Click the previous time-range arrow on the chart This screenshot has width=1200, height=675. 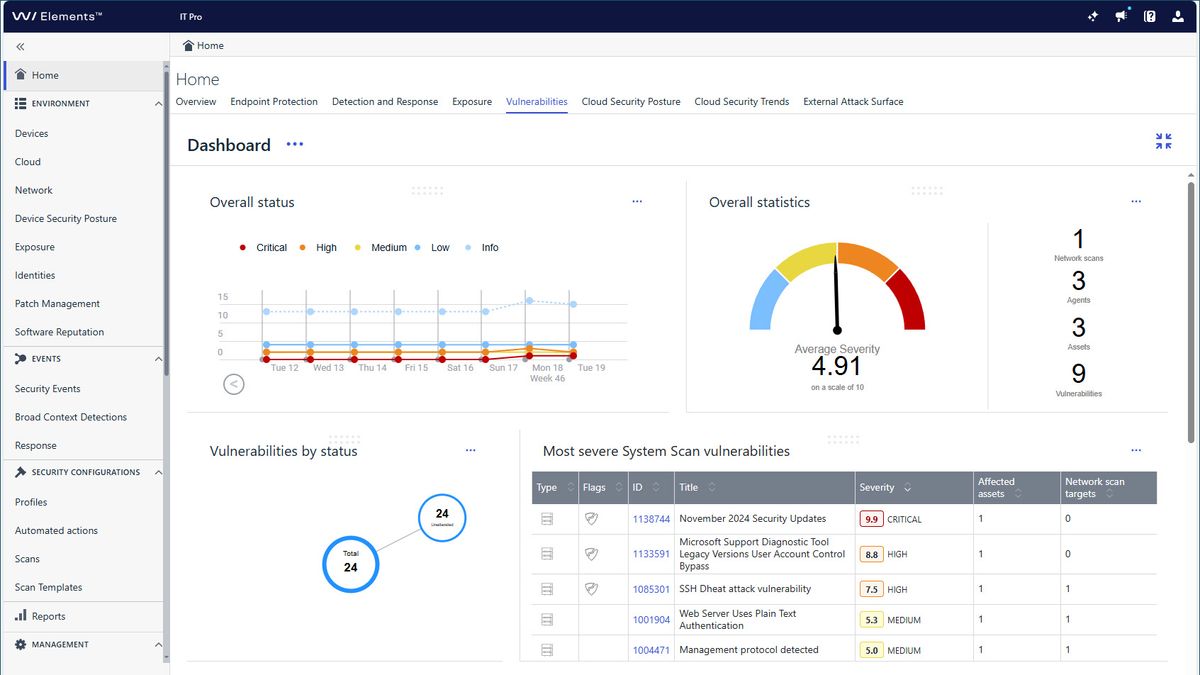[233, 384]
